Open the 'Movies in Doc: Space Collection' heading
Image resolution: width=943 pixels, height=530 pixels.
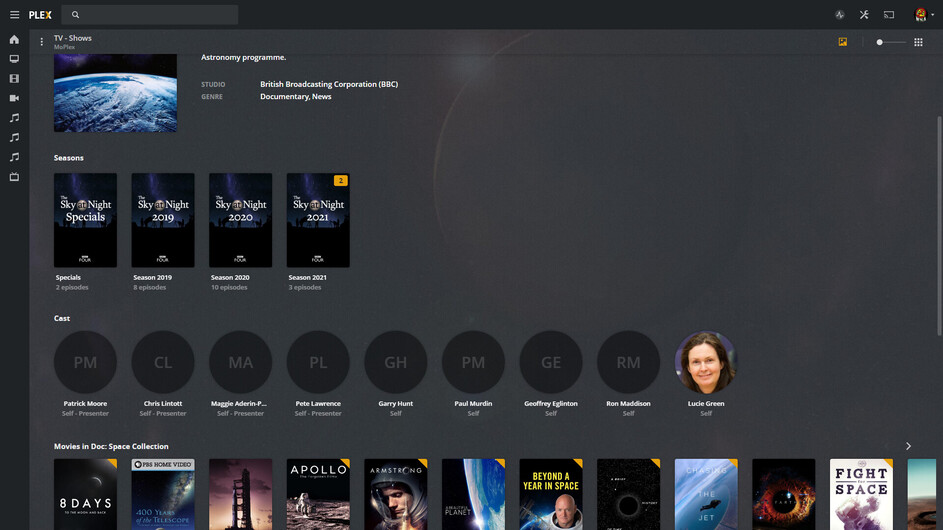pos(111,446)
